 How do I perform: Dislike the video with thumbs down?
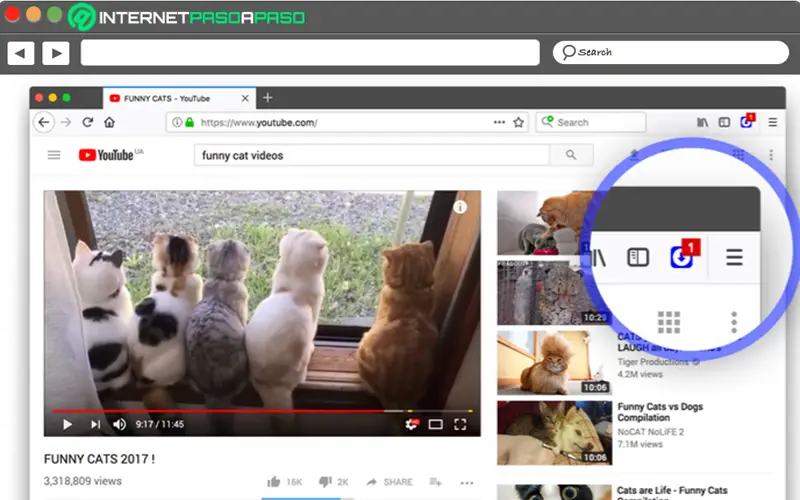(x=325, y=482)
